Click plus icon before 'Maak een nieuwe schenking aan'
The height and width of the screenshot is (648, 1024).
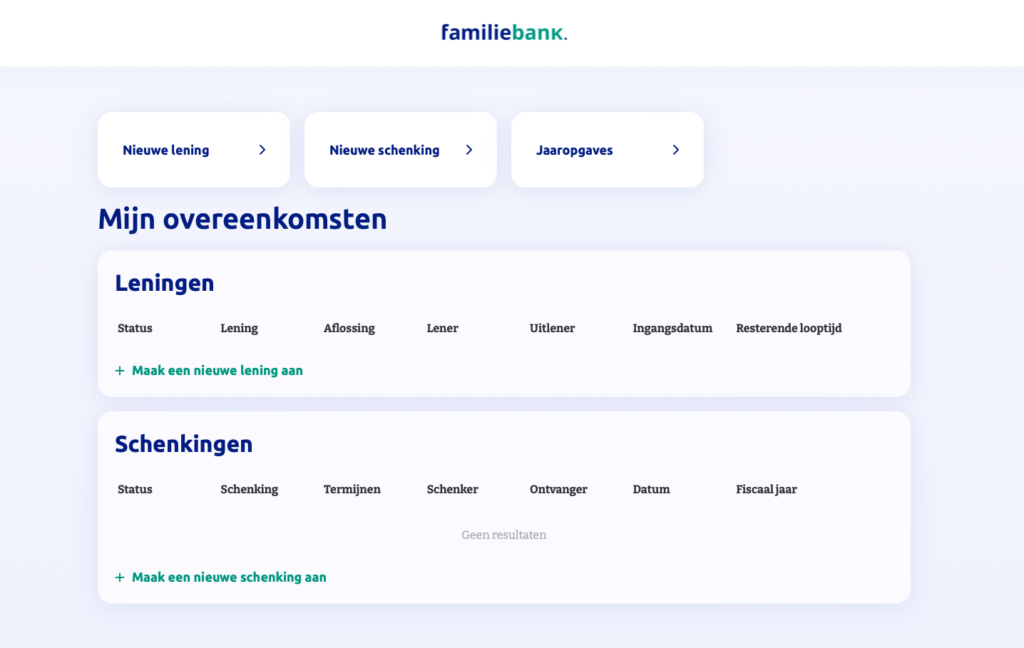[120, 577]
